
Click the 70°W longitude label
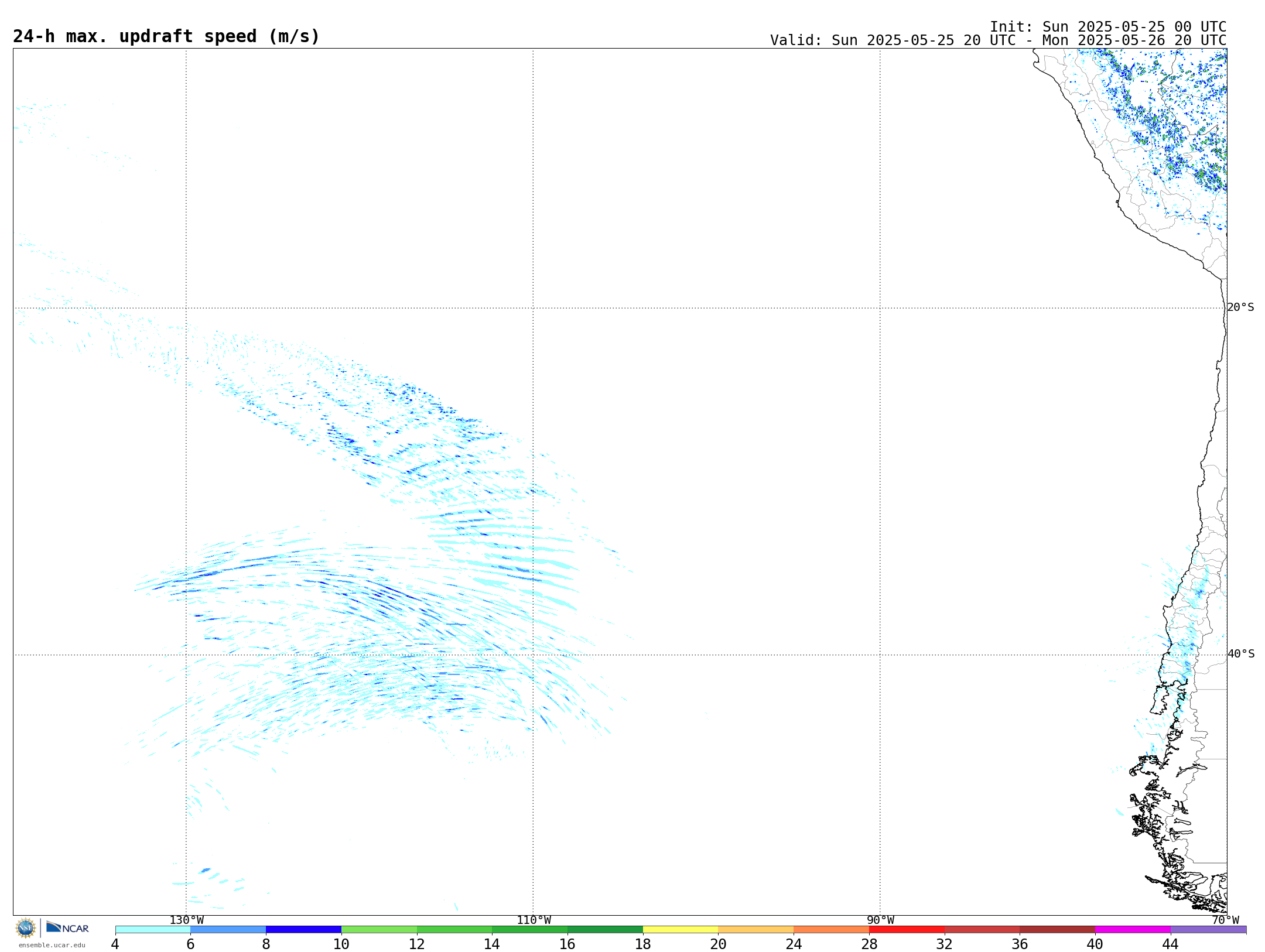(x=1225, y=920)
